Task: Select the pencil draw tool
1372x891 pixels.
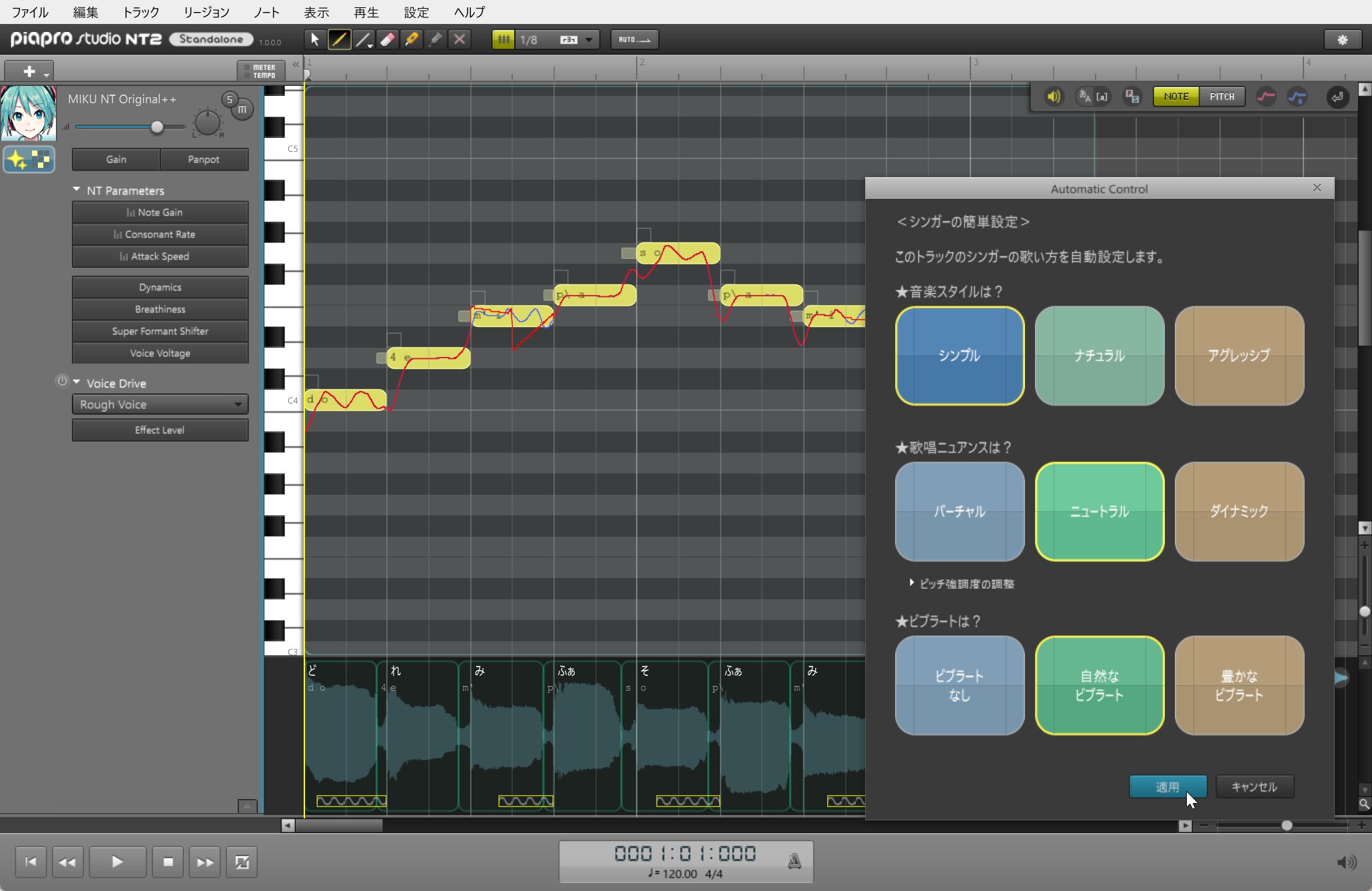Action: click(339, 39)
